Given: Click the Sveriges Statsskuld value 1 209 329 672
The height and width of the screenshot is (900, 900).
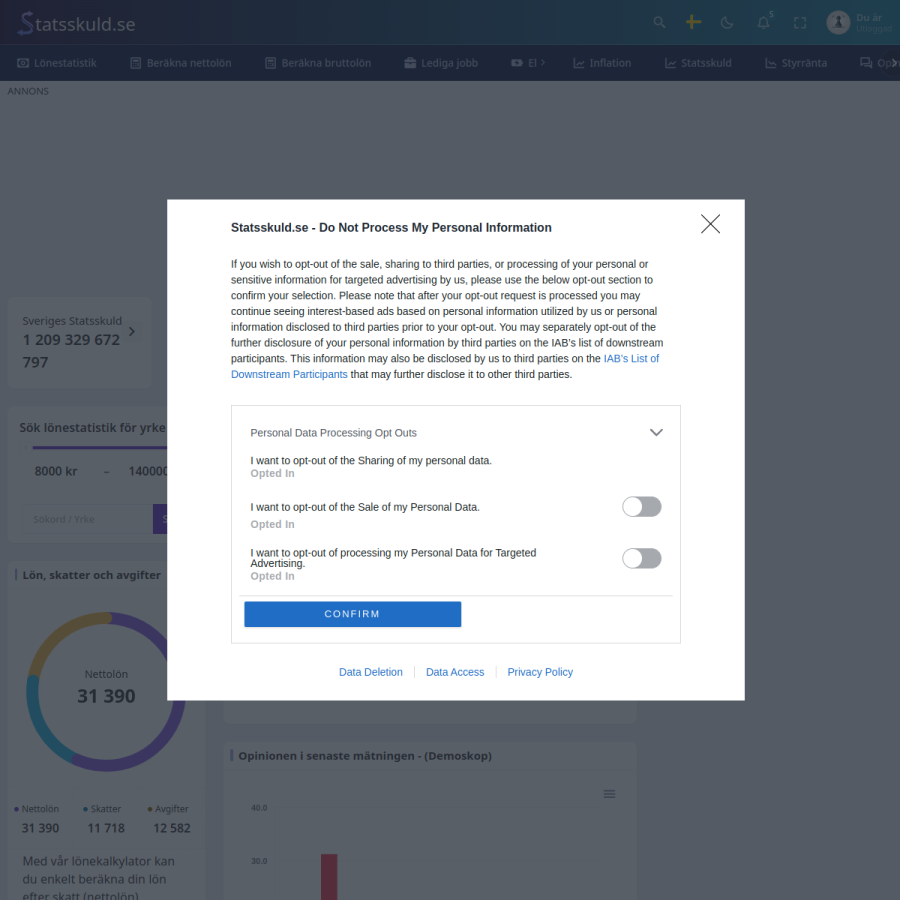Looking at the screenshot, I should coord(71,340).
